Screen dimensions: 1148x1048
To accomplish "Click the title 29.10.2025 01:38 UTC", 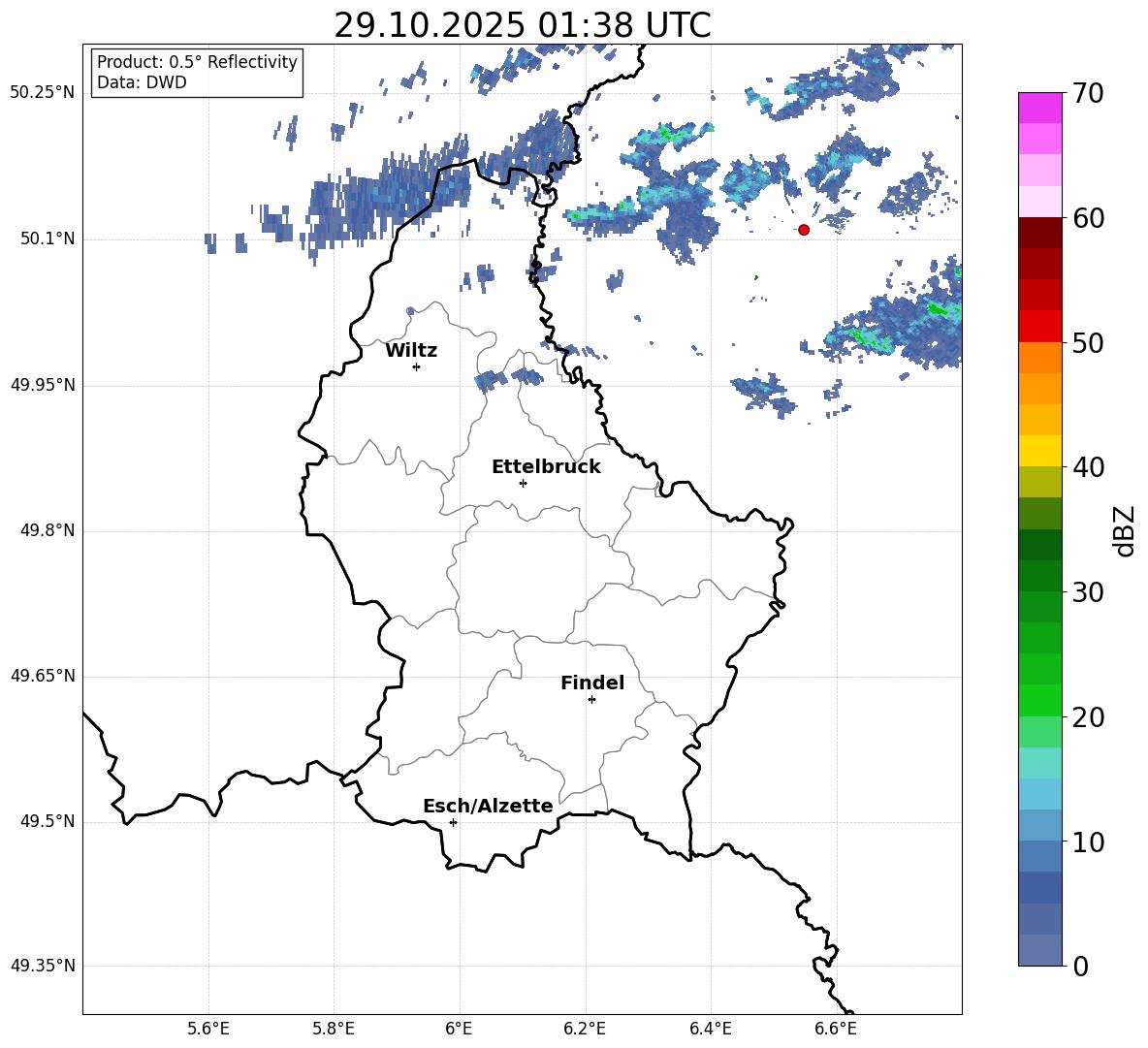I will 523,25.
